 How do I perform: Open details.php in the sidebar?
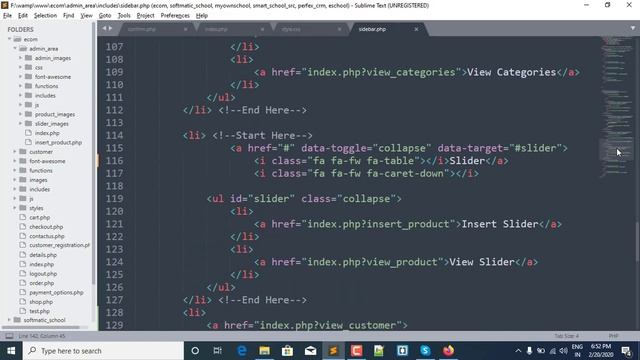coord(43,255)
